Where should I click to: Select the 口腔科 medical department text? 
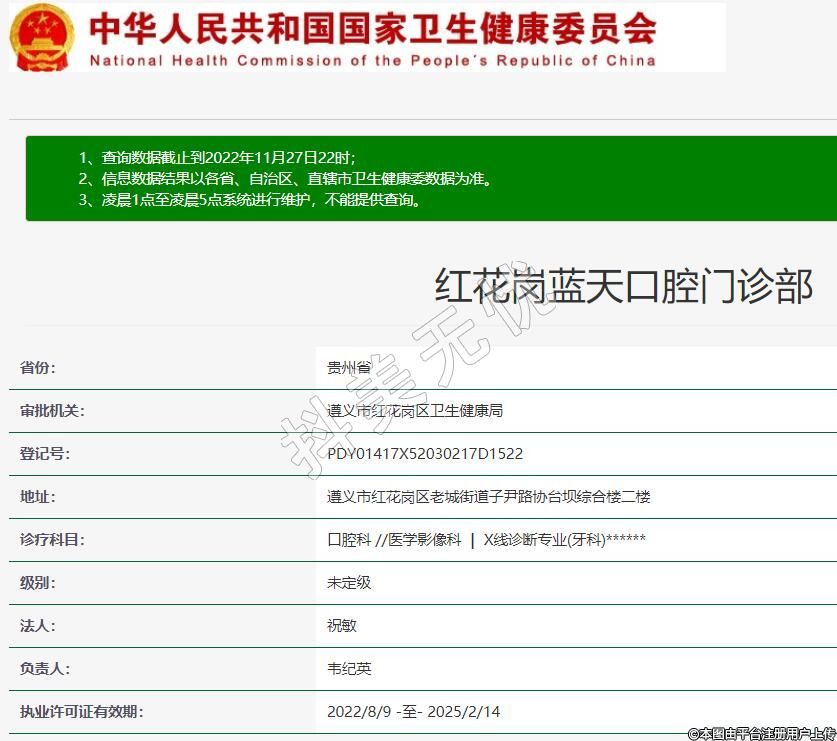(x=349, y=540)
